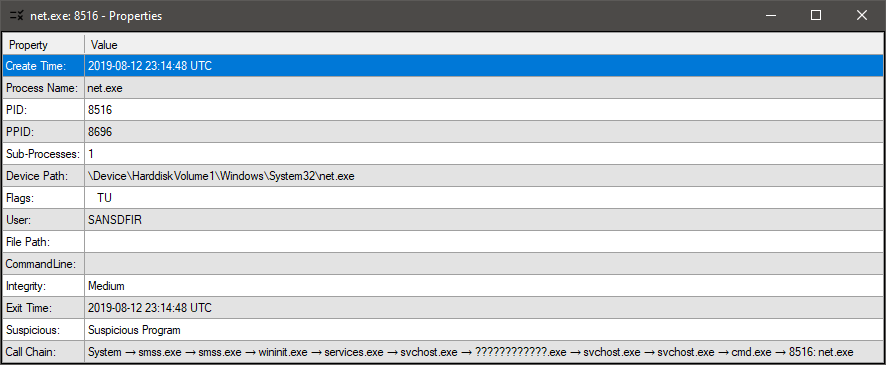Sort by the Property column header
This screenshot has height=365, width=886.
click(43, 45)
